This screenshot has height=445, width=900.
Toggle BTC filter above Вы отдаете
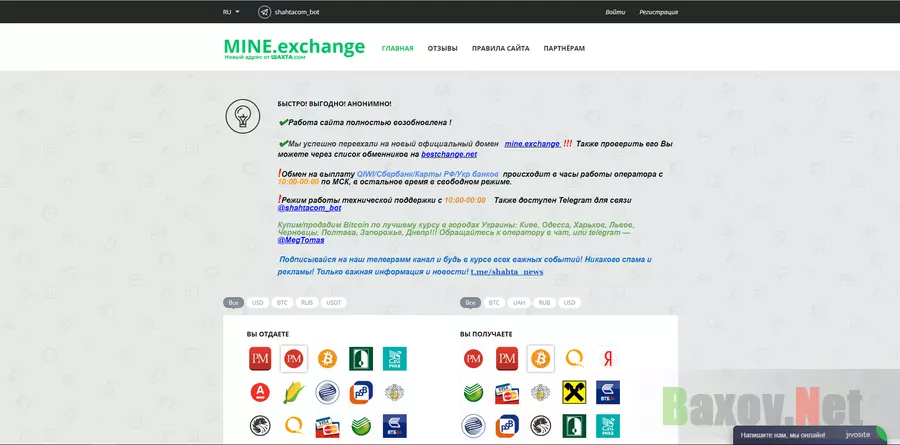pyautogui.click(x=282, y=303)
